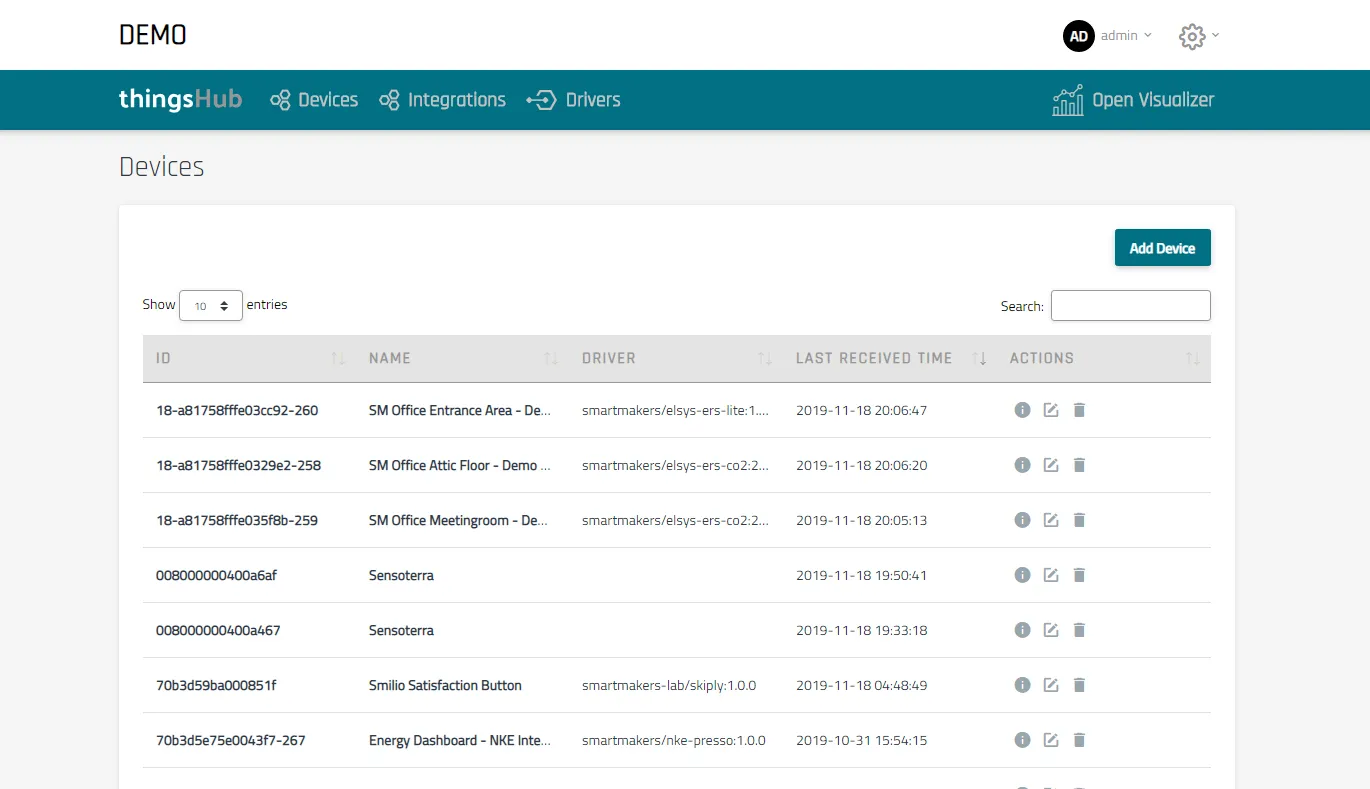Click driver smartmakers/nke-presso:1.0.0
This screenshot has height=789, width=1370.
coord(674,741)
